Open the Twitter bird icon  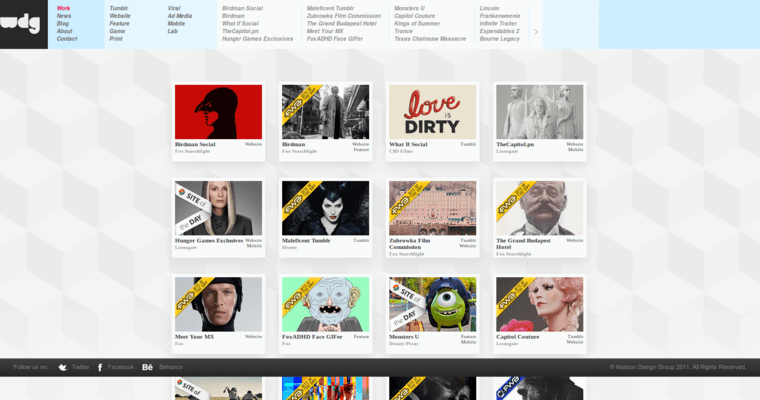62,368
